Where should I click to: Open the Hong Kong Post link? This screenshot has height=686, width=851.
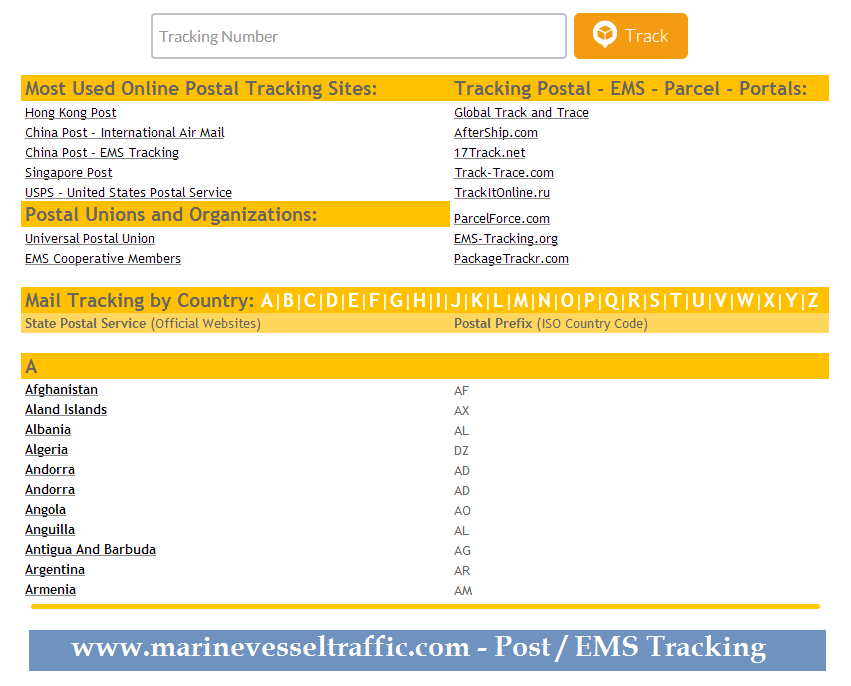tap(71, 113)
